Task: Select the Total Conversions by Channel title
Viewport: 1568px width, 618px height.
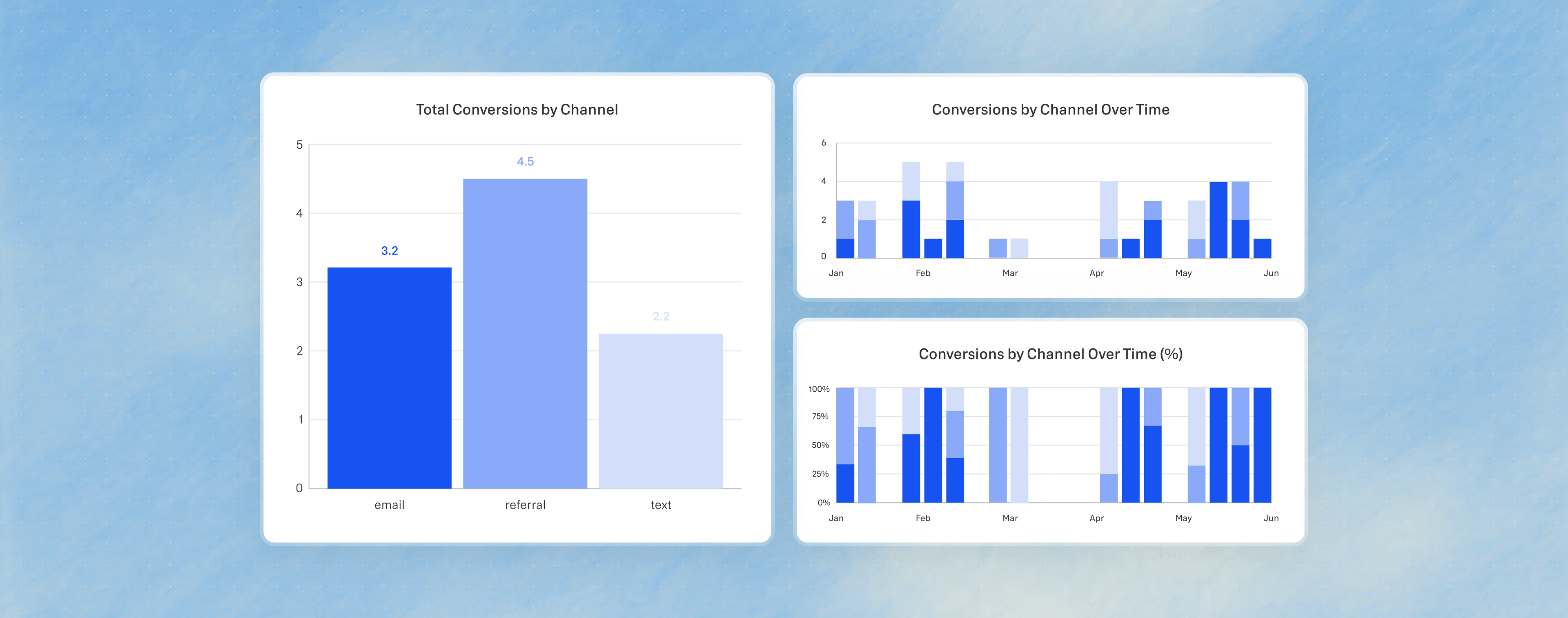Action: click(x=517, y=109)
